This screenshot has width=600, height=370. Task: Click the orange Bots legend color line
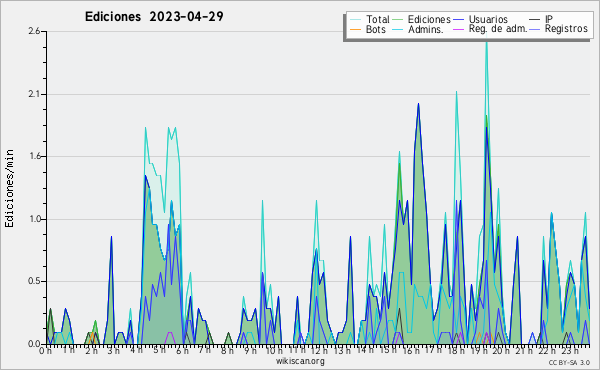[x=355, y=29]
